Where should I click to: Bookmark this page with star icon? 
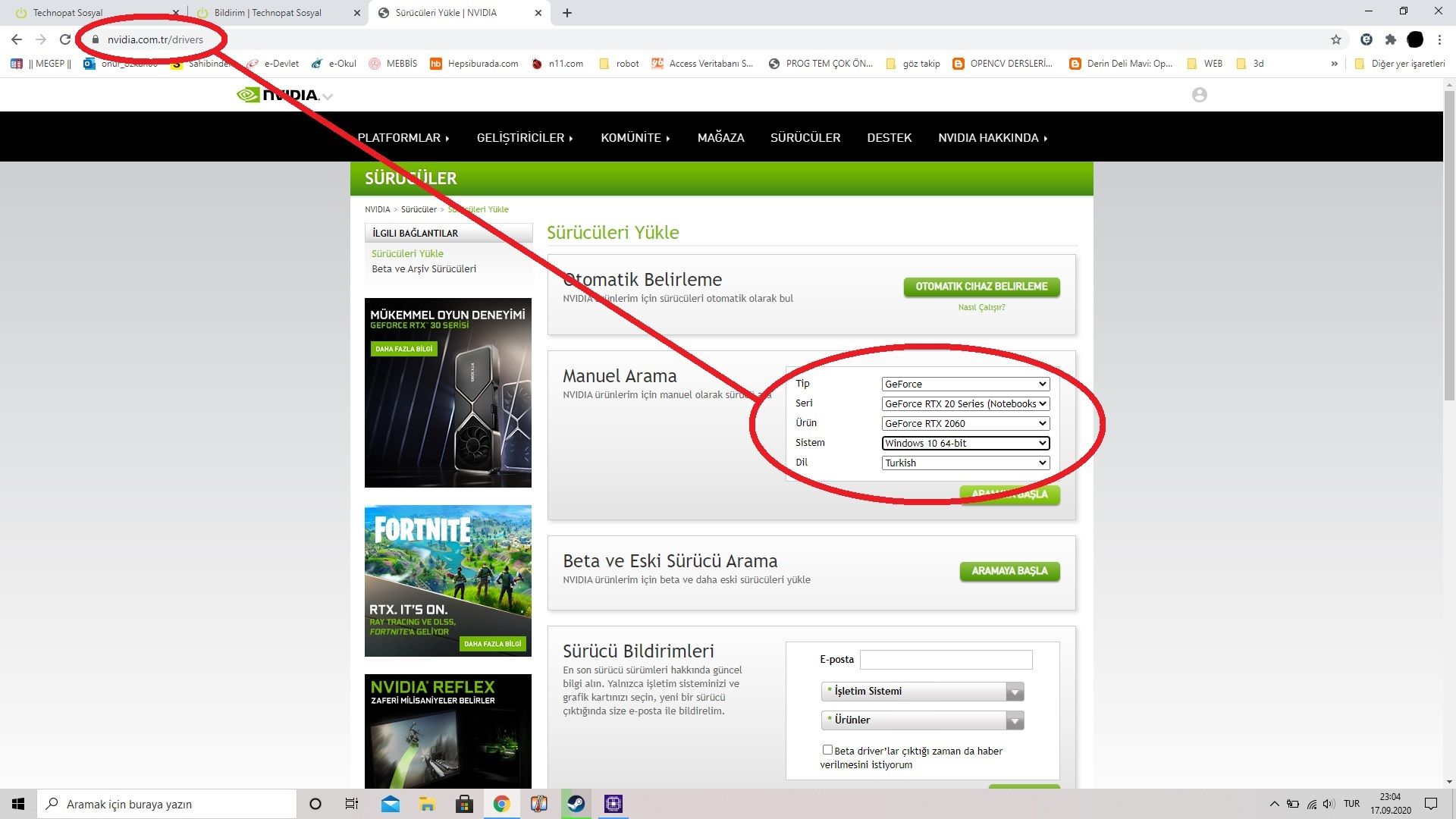coord(1336,39)
